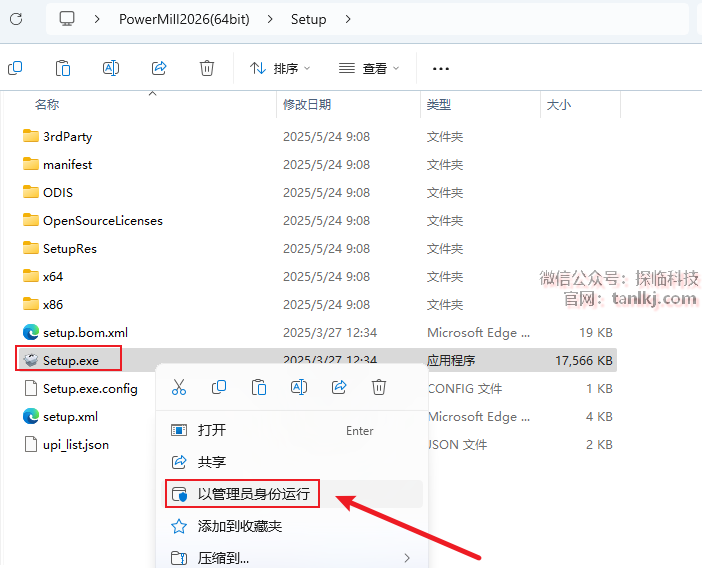Open the 排序 sort dropdown
702x568 pixels.
(x=280, y=68)
